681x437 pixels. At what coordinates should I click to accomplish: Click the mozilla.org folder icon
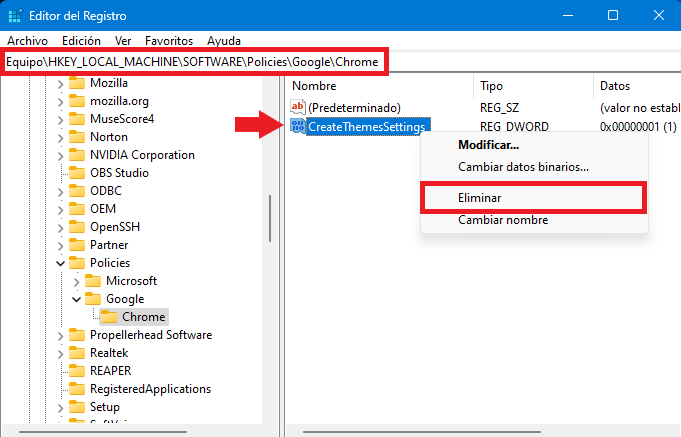77,101
